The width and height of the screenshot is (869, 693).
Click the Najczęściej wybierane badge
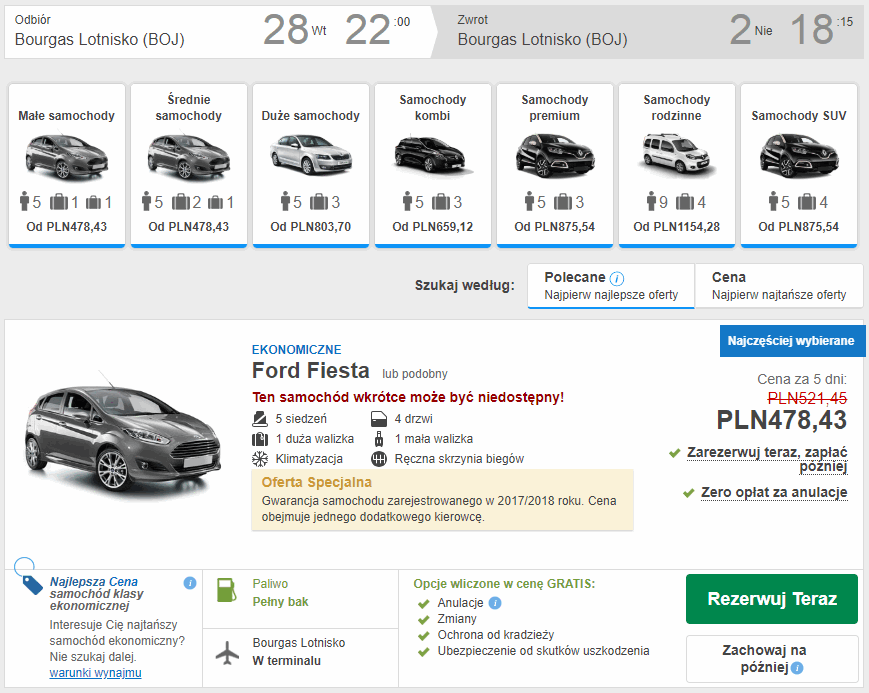pyautogui.click(x=792, y=341)
